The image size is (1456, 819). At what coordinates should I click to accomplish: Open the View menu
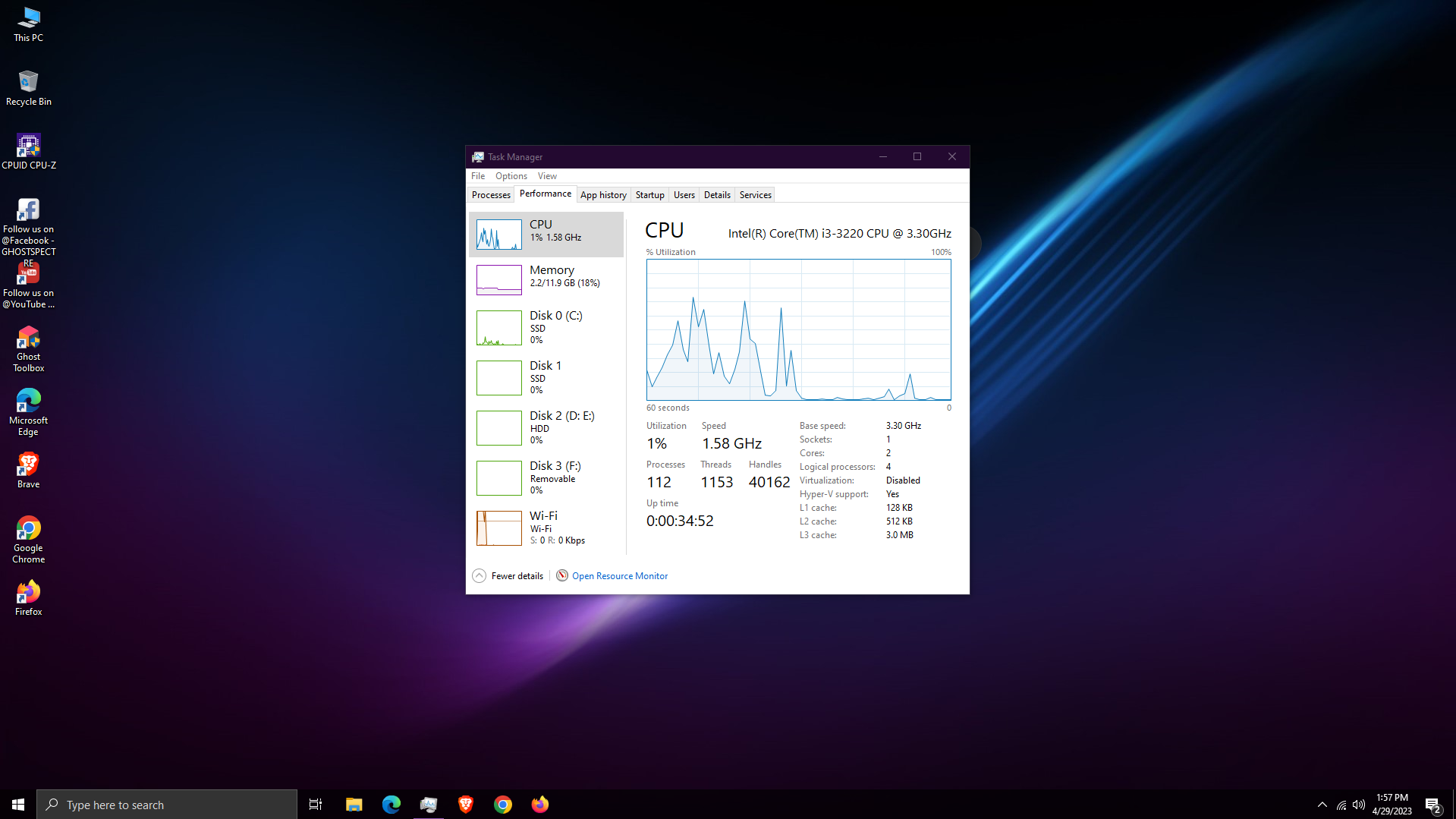547,176
